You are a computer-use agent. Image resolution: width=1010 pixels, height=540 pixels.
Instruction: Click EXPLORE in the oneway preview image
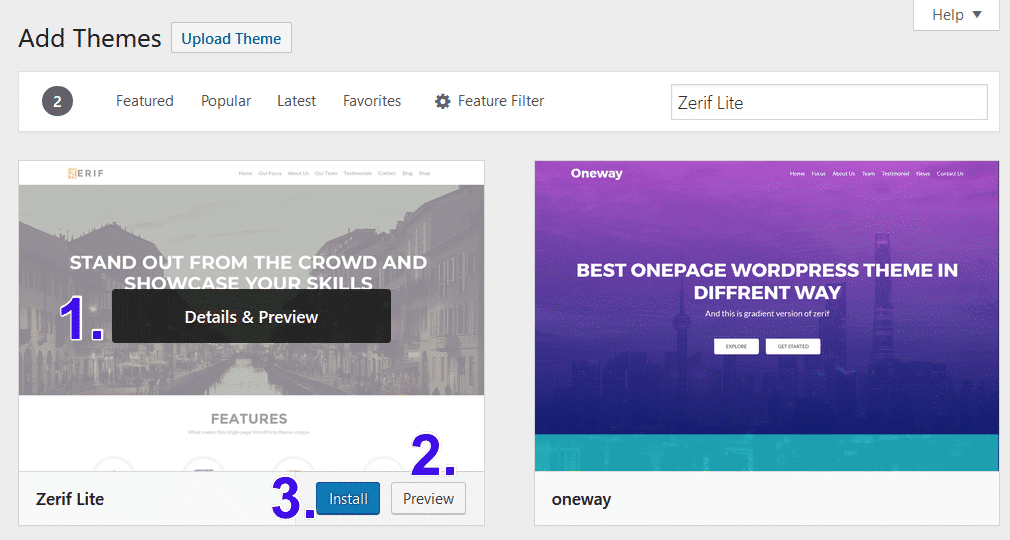click(x=735, y=346)
